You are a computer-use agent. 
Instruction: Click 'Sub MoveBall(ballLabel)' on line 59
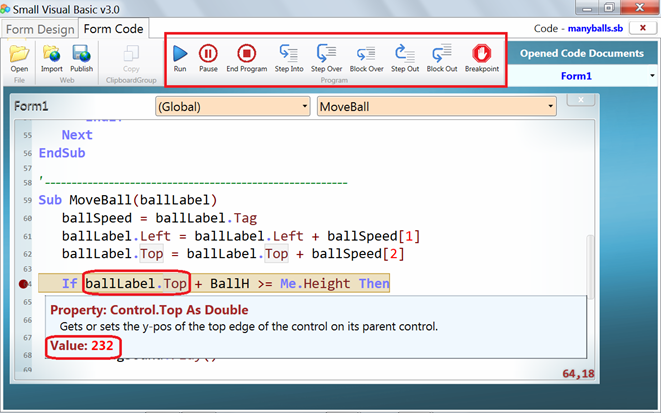pyautogui.click(x=128, y=200)
